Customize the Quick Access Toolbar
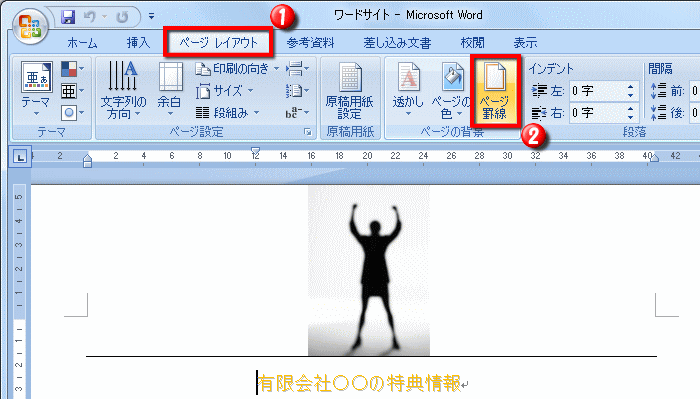The width and height of the screenshot is (700, 399). [151, 17]
